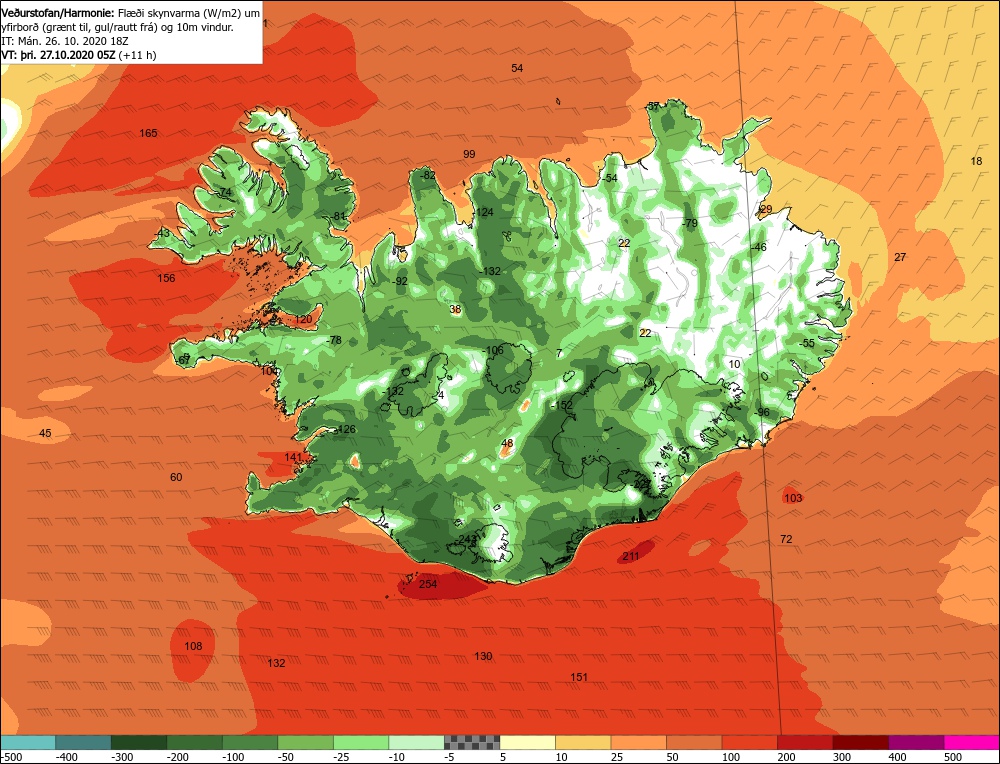Click the value -96 in the southeast
This screenshot has height=764, width=1000.
762,412
